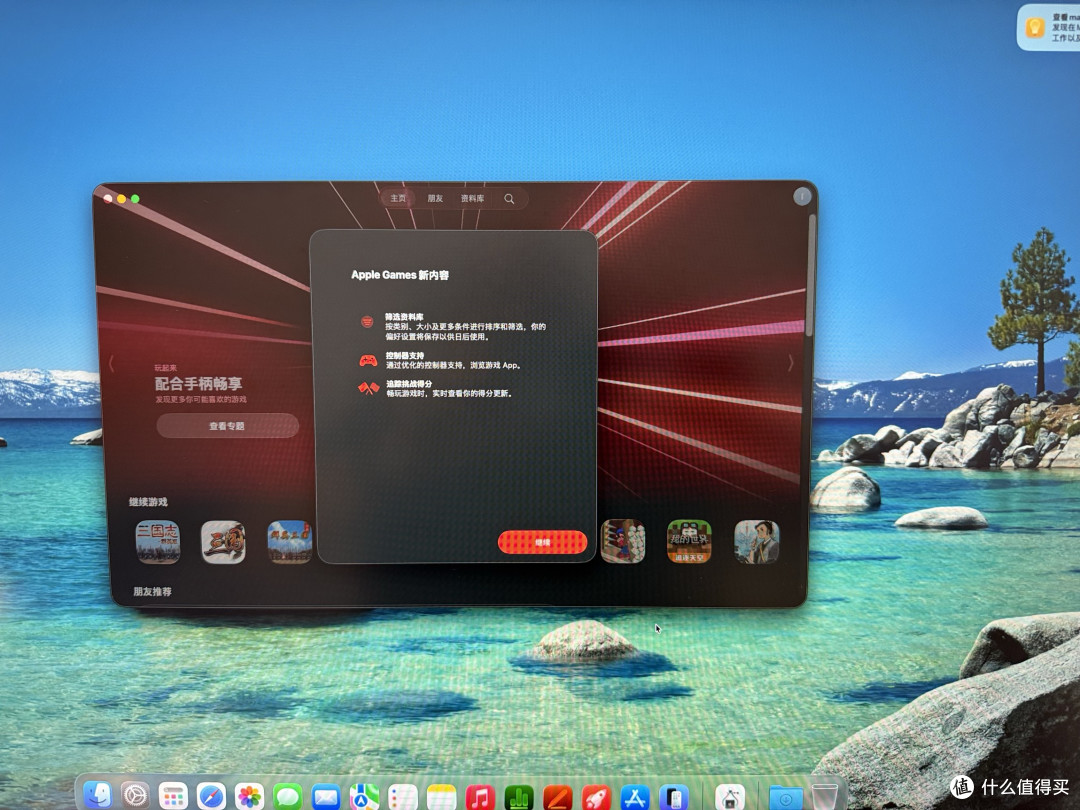
Task: Open the 三国志 game icon
Action: click(x=158, y=542)
